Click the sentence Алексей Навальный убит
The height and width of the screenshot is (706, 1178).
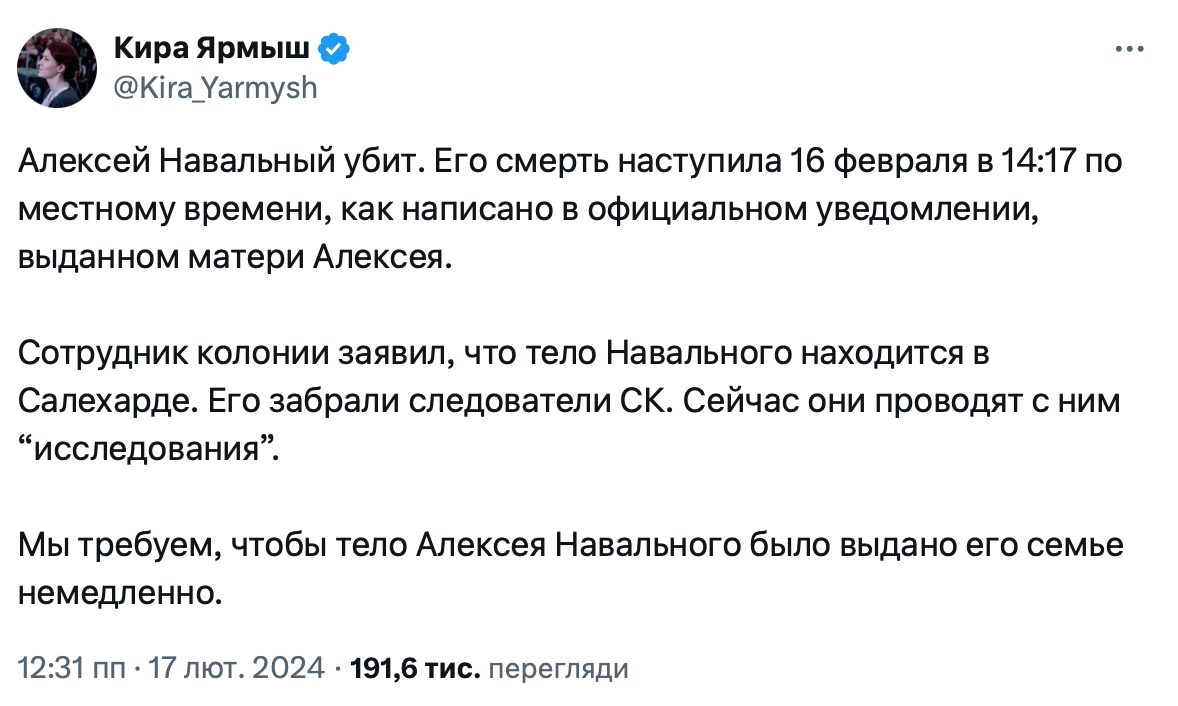(214, 161)
